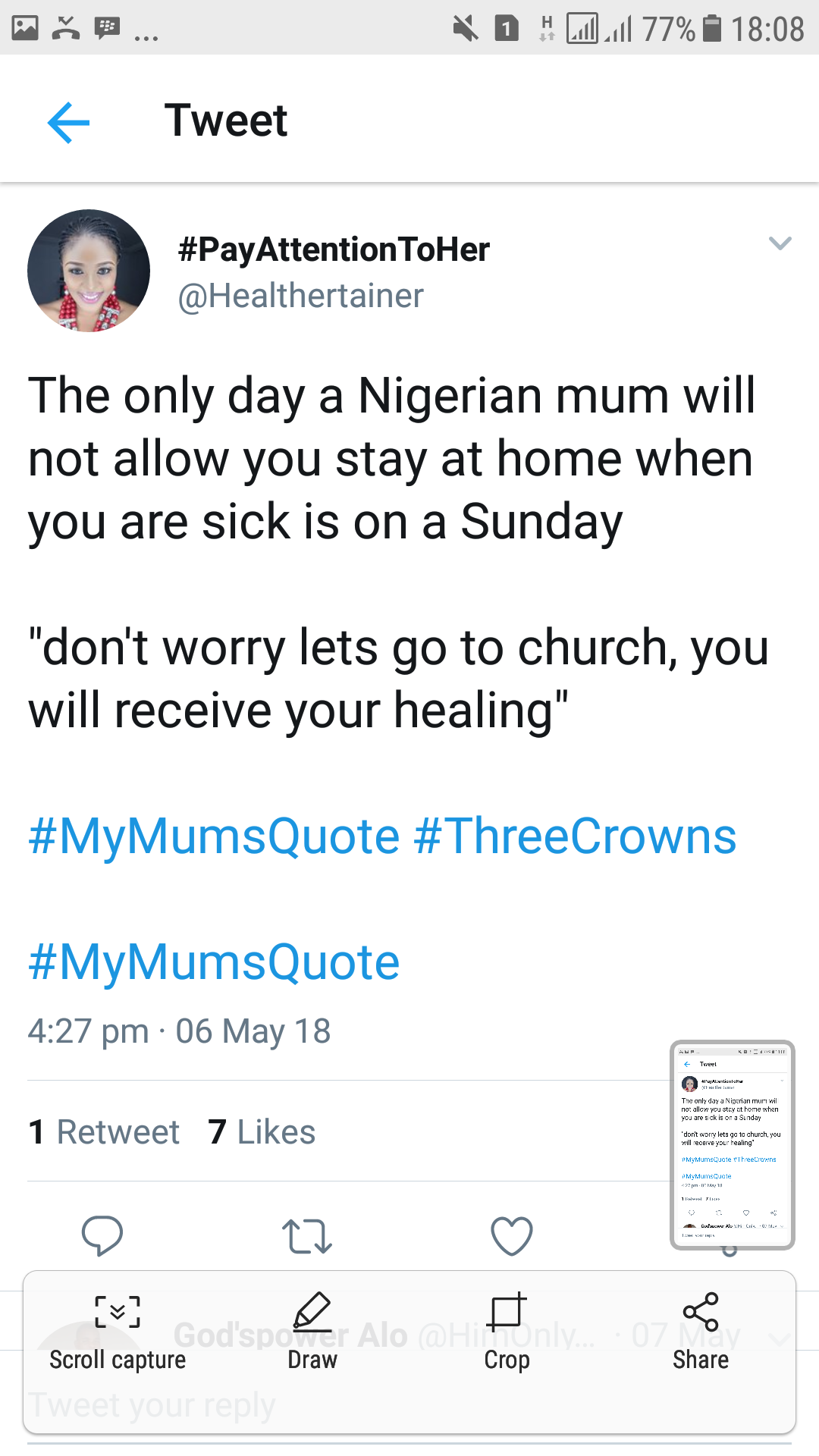Tap the battery status indicator
The image size is (819, 1456).
tap(712, 29)
